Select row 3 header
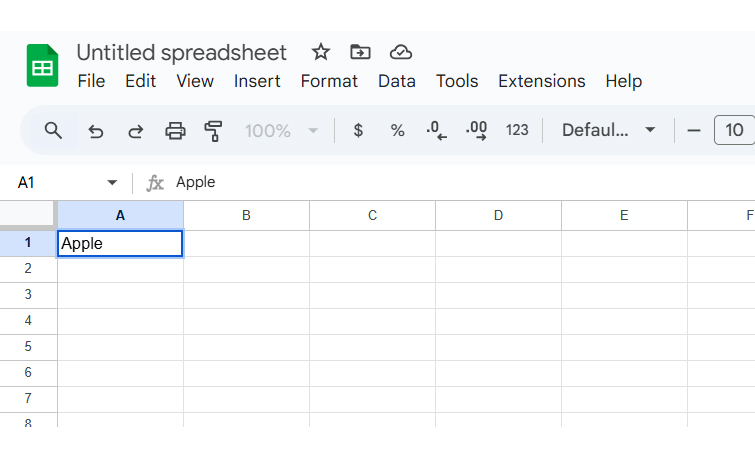The image size is (755, 458). [28, 295]
